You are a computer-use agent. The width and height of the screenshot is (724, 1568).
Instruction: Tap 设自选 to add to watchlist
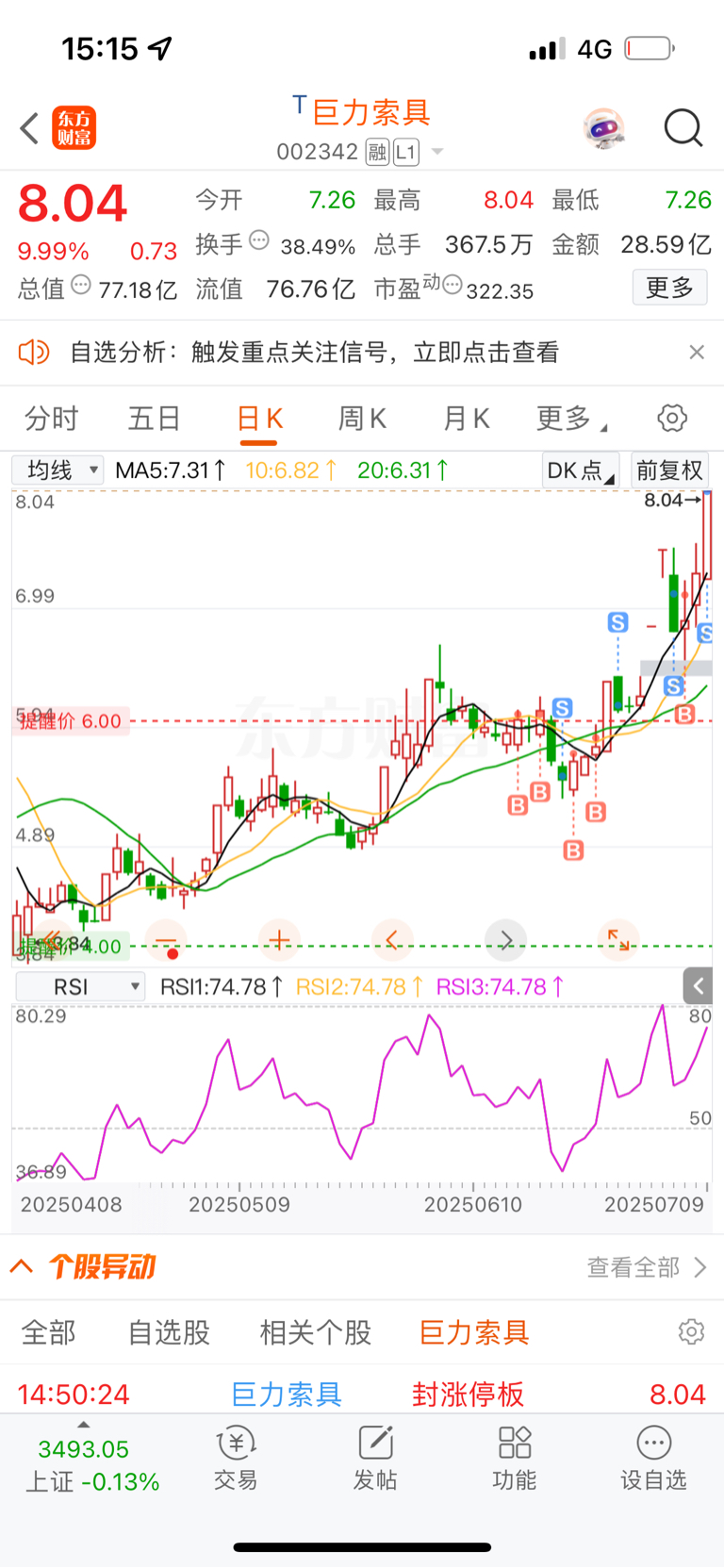(x=653, y=1458)
